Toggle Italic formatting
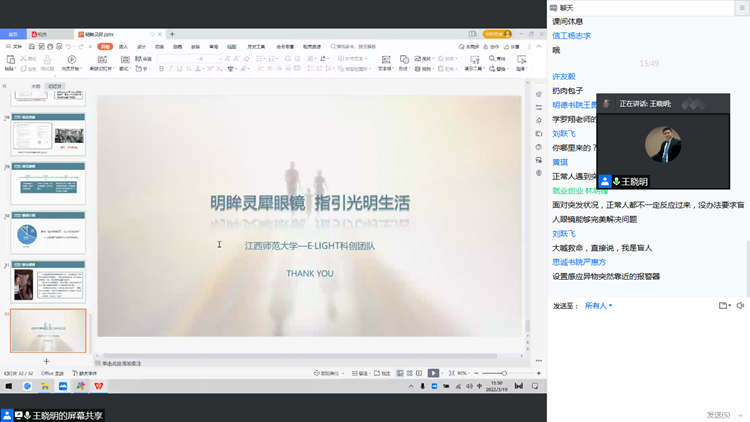 [170, 69]
